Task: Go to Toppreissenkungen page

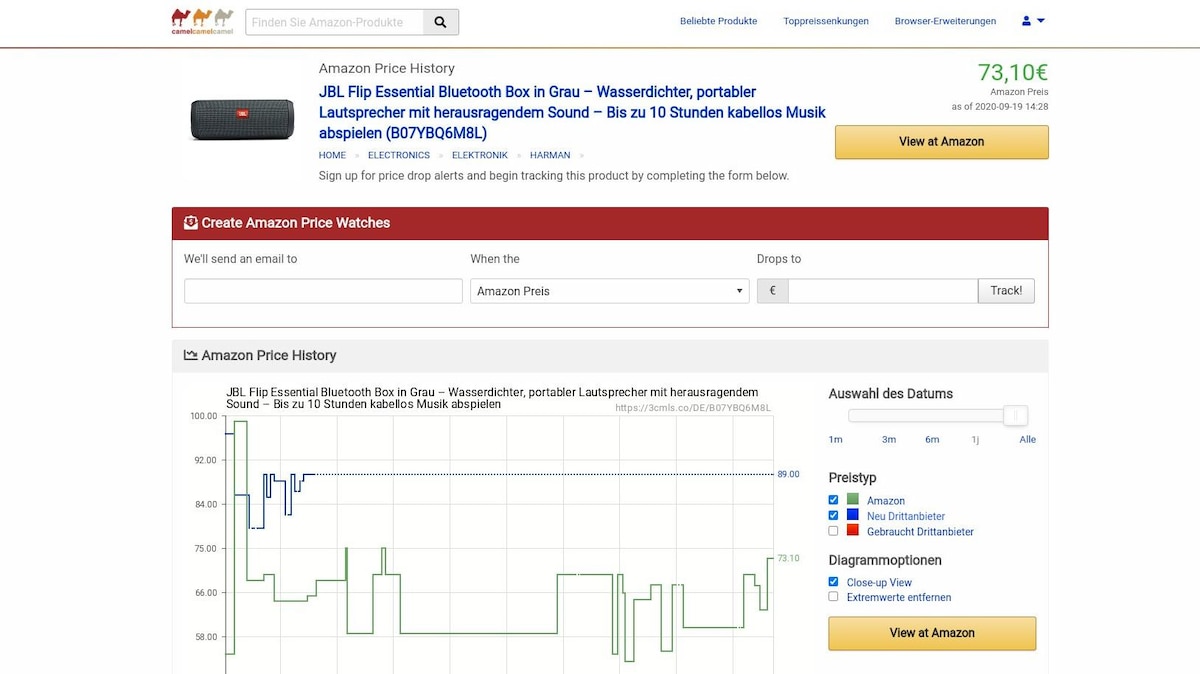Action: (826, 21)
